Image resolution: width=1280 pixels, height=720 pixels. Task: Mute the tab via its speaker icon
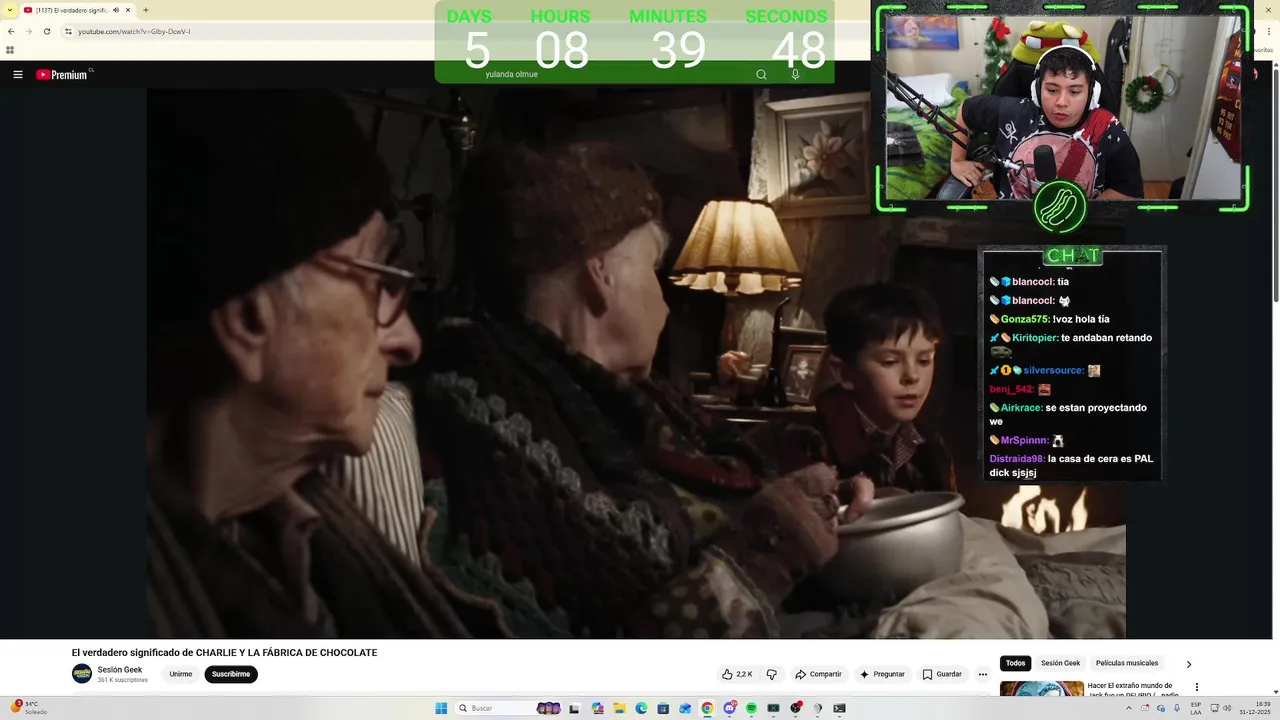coord(116,10)
